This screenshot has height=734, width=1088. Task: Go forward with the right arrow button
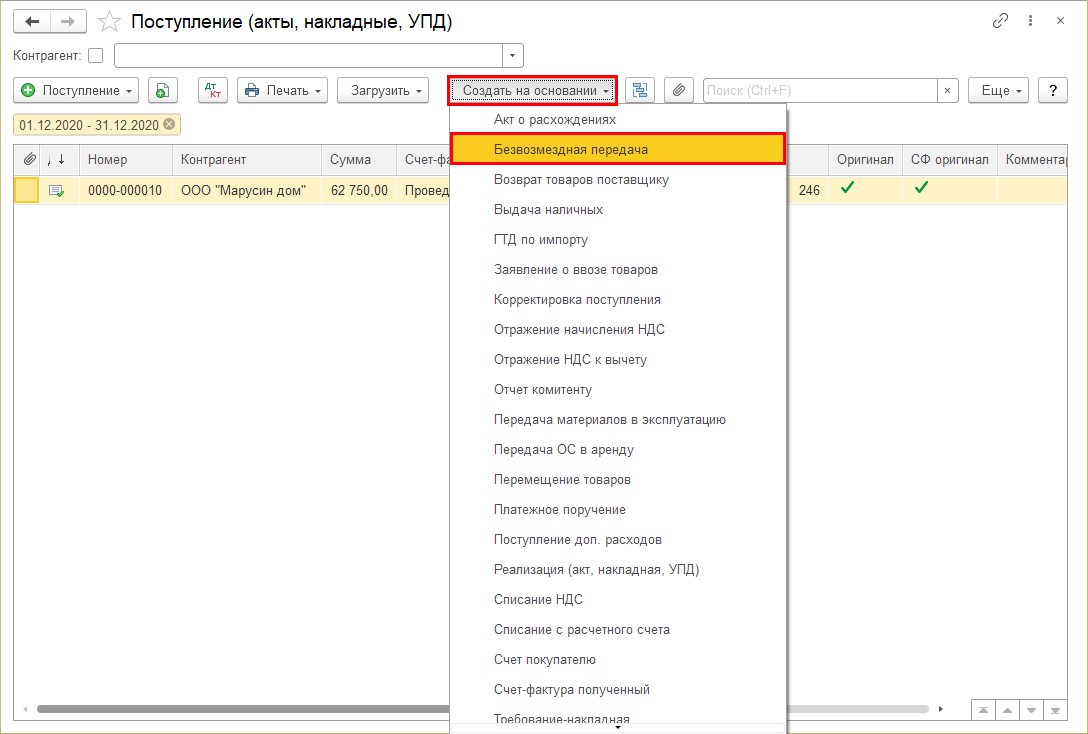pyautogui.click(x=68, y=22)
